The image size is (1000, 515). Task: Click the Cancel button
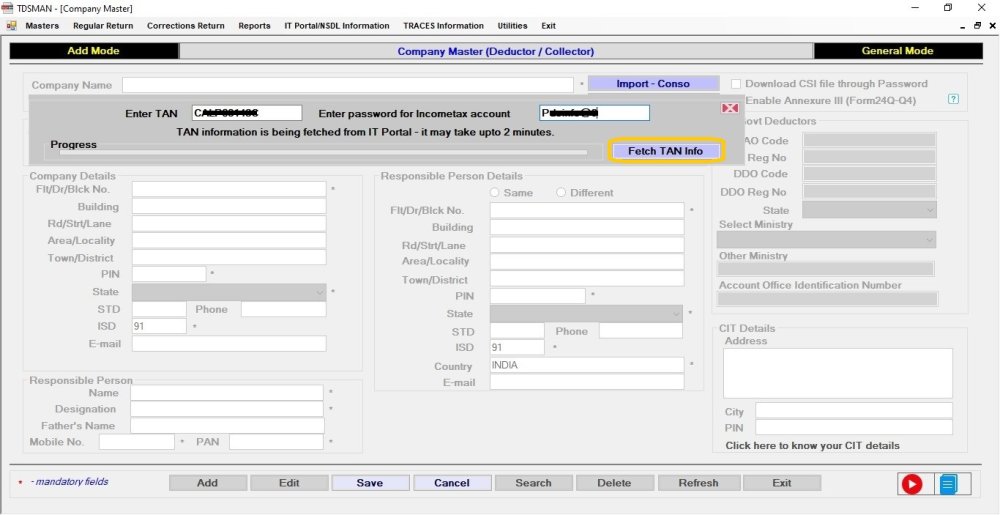[x=452, y=483]
